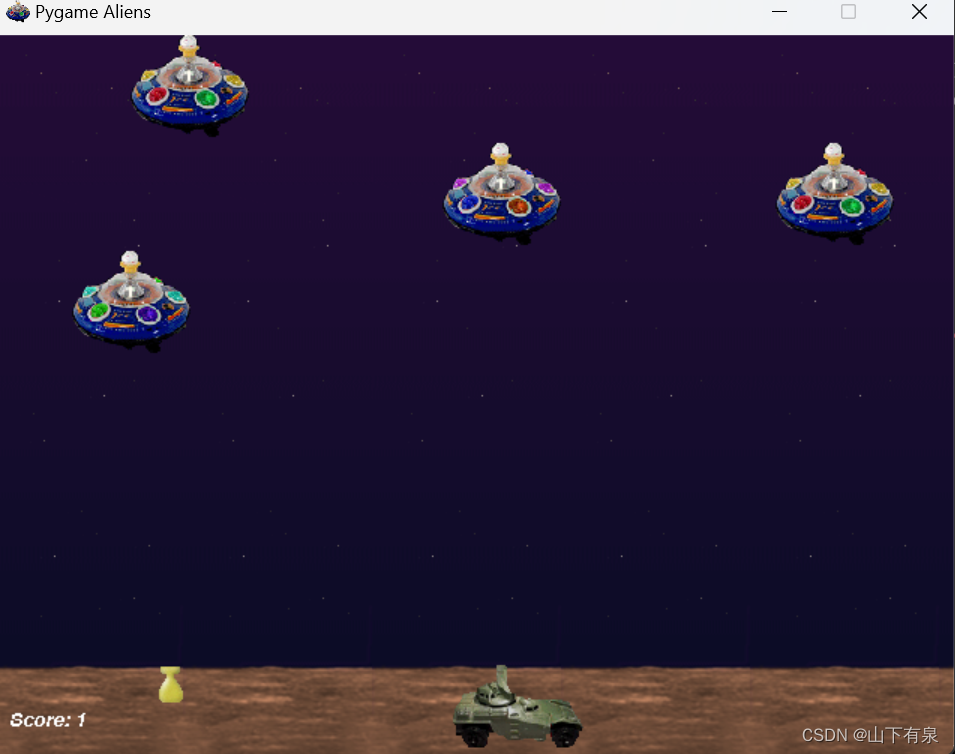Click the Score: 1 indicator
Image resolution: width=955 pixels, height=754 pixels.
(47, 719)
